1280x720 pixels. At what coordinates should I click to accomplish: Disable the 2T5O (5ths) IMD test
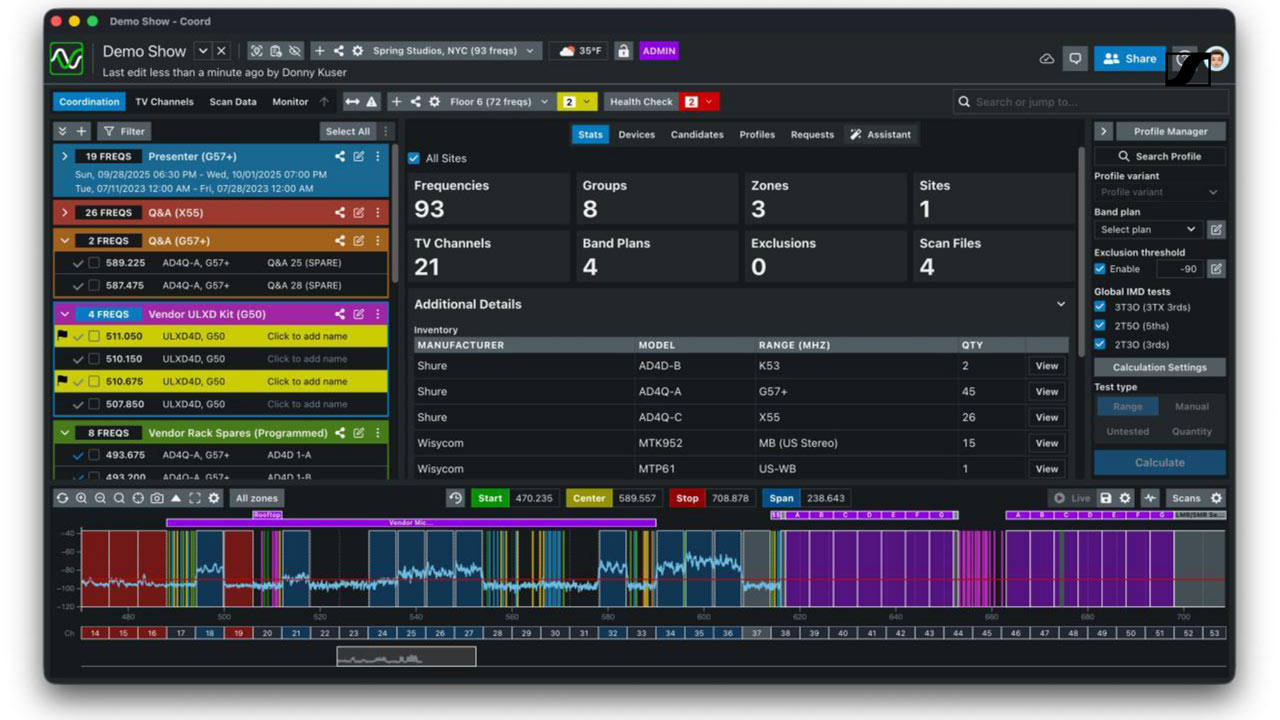click(x=1100, y=326)
